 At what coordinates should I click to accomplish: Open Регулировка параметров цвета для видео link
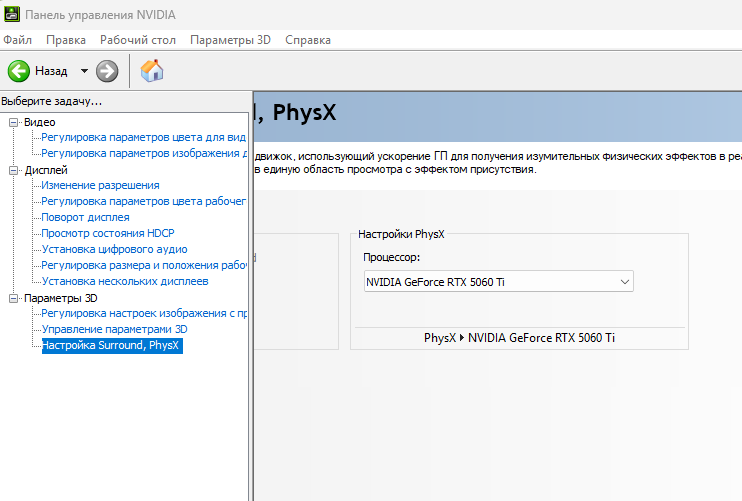click(143, 138)
